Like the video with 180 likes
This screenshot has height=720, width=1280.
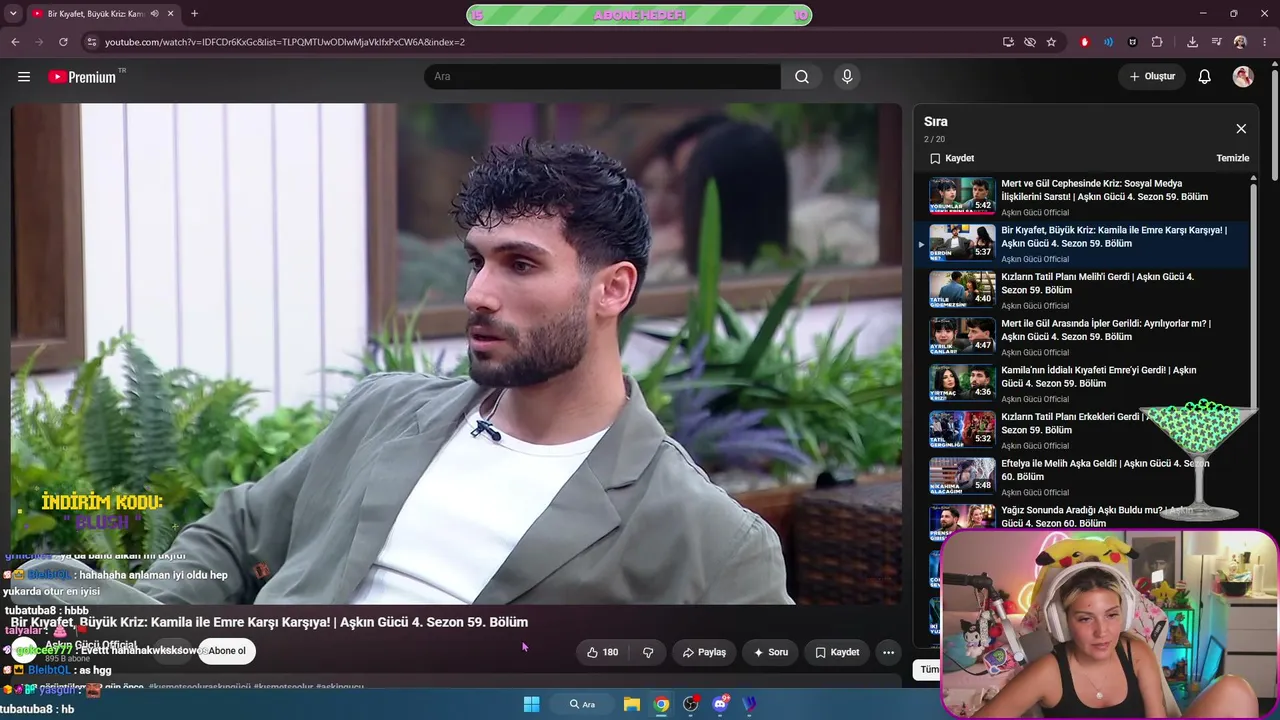(x=602, y=652)
